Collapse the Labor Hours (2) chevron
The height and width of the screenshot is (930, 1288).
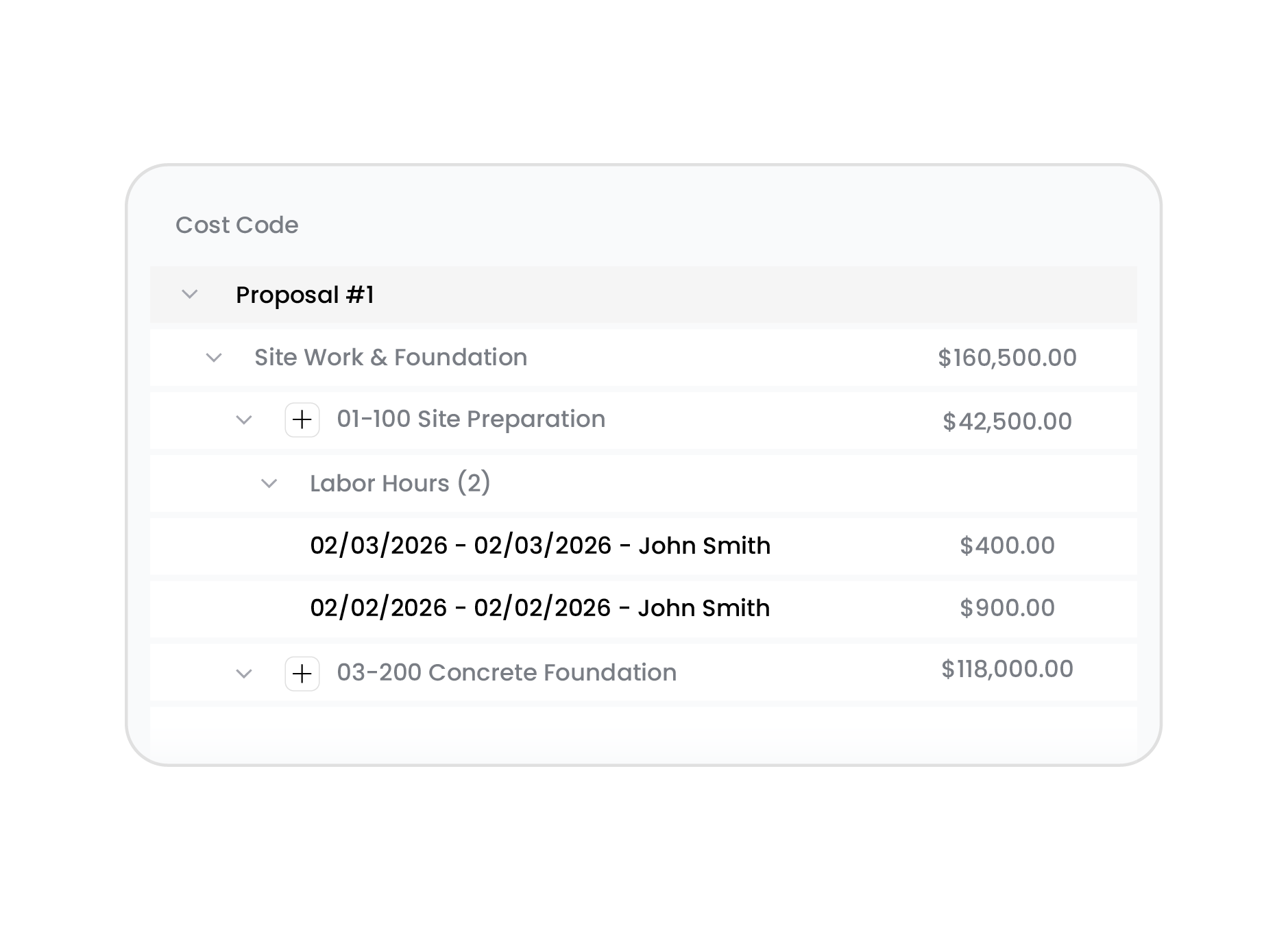(269, 484)
